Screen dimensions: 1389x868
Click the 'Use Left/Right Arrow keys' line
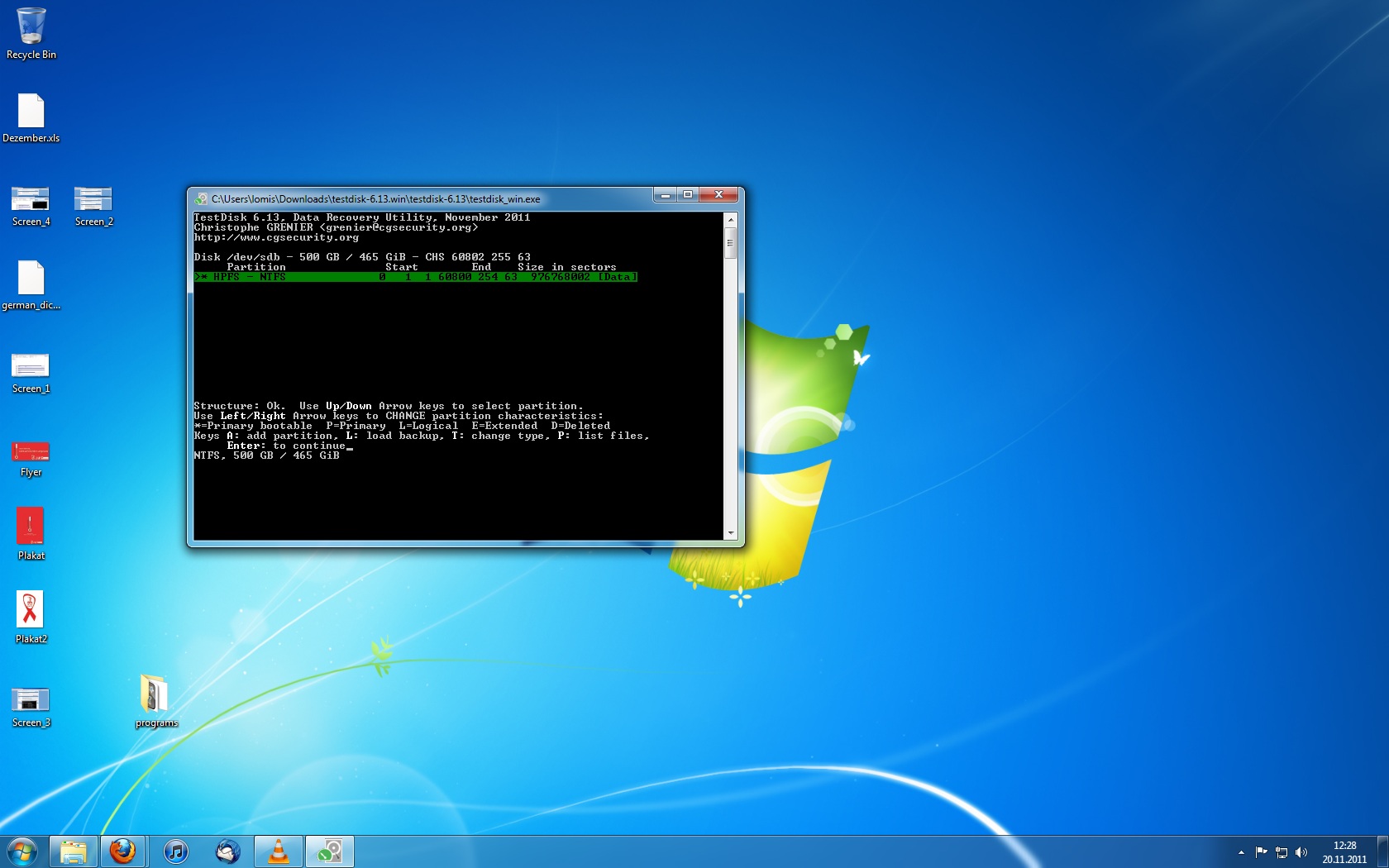click(x=399, y=416)
